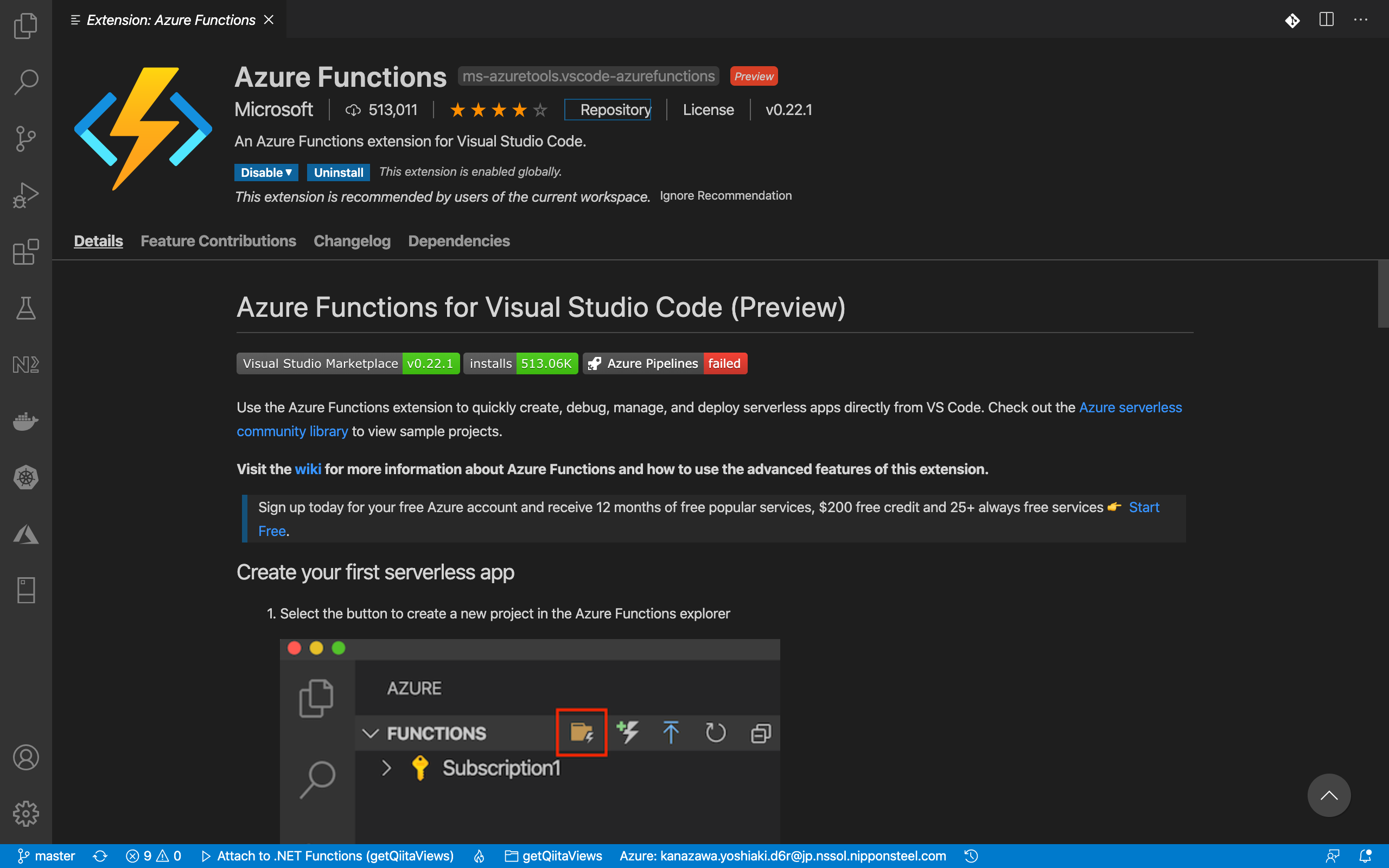This screenshot has height=868, width=1389.
Task: Open the Explorer view in activity bar
Action: 26,26
